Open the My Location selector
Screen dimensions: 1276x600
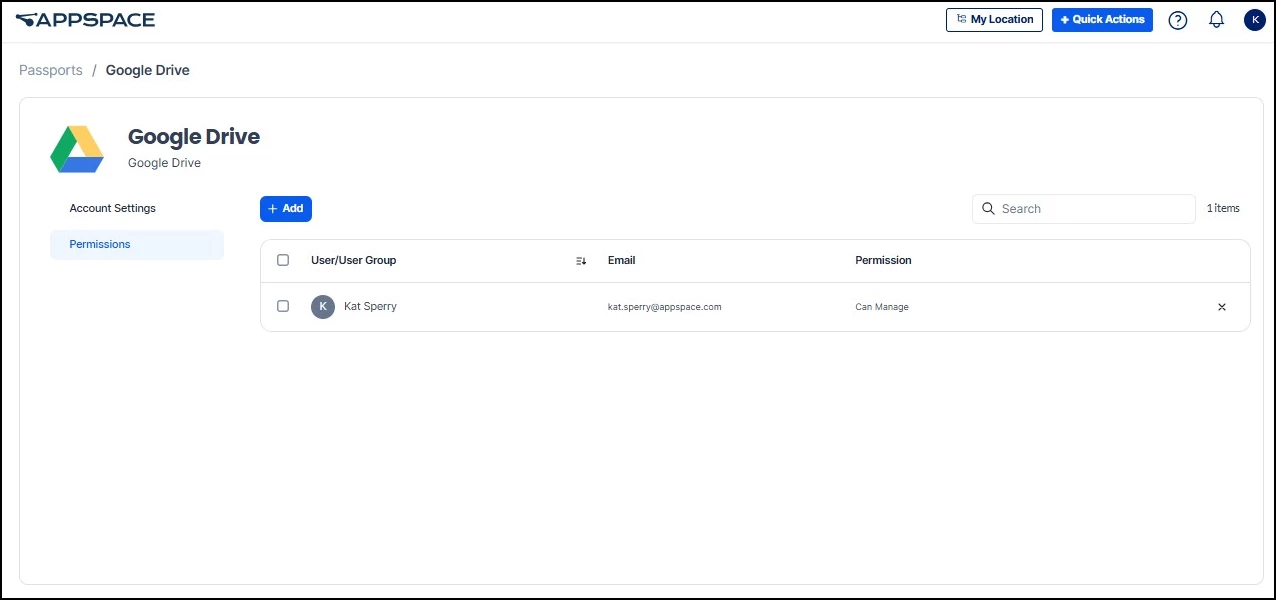(994, 20)
